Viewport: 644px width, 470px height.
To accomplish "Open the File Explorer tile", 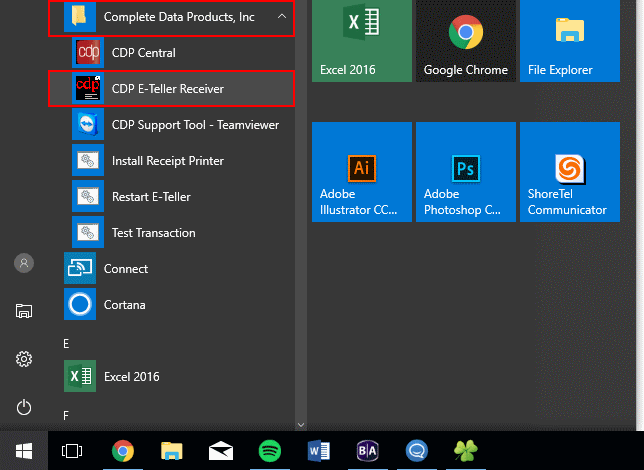I will pos(570,40).
